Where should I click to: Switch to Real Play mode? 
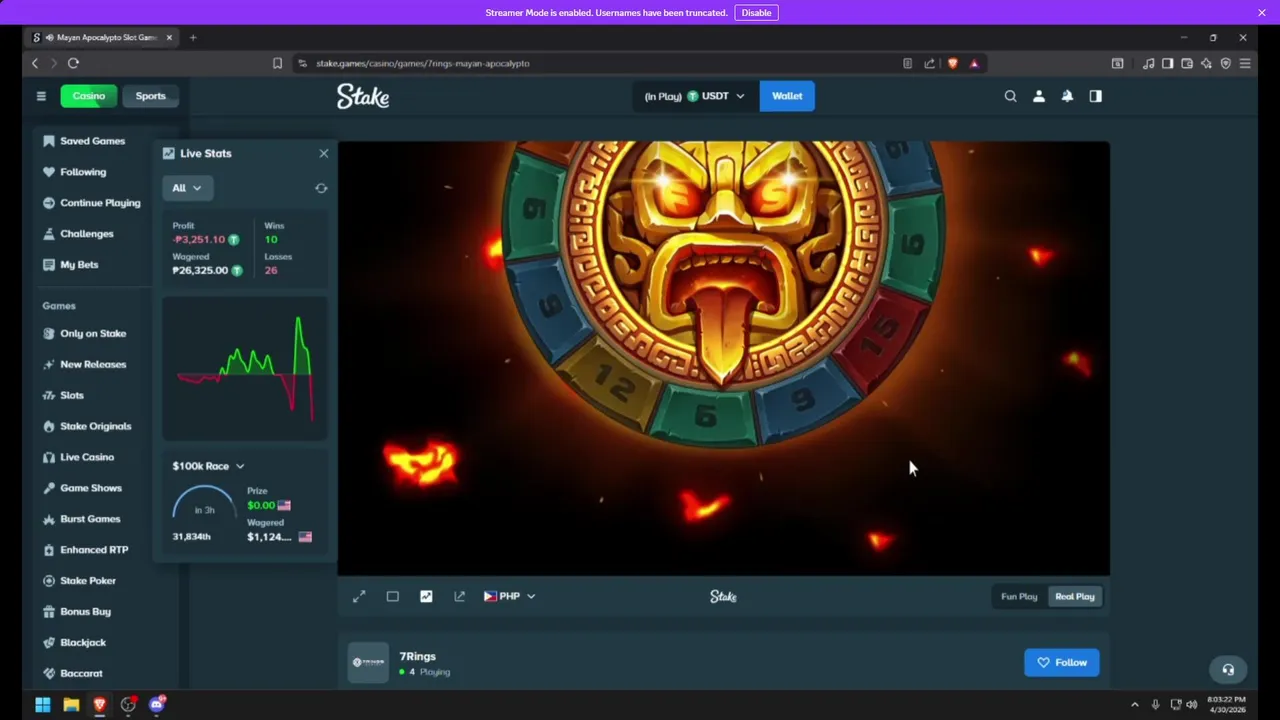pyautogui.click(x=1075, y=596)
